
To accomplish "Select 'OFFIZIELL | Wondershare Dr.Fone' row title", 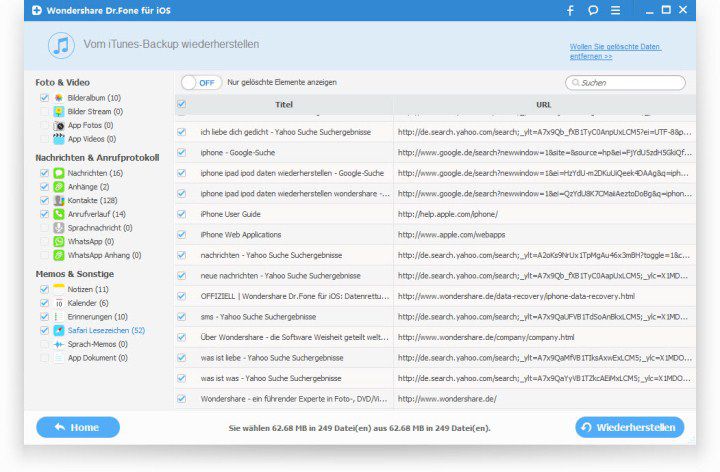I will click(295, 296).
